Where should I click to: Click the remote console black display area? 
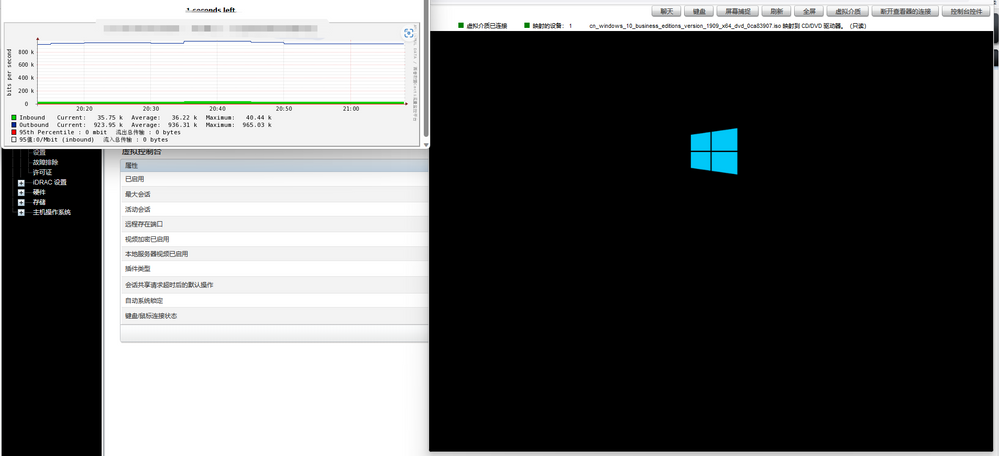[x=710, y=241]
